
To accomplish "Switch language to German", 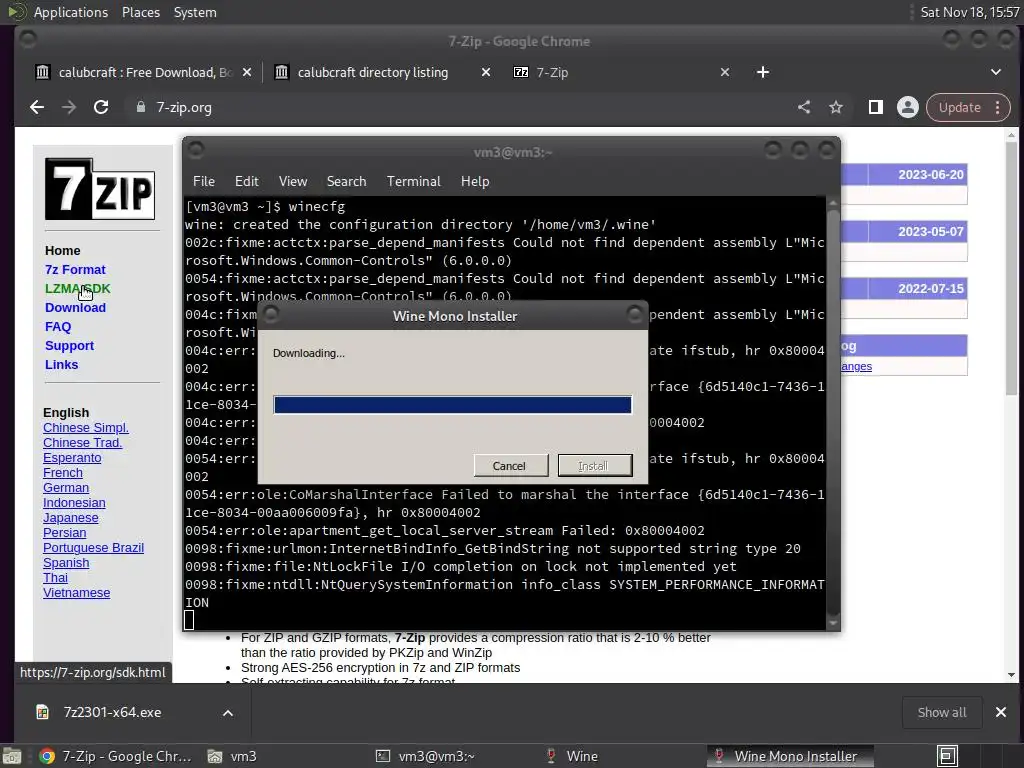I will click(66, 488).
